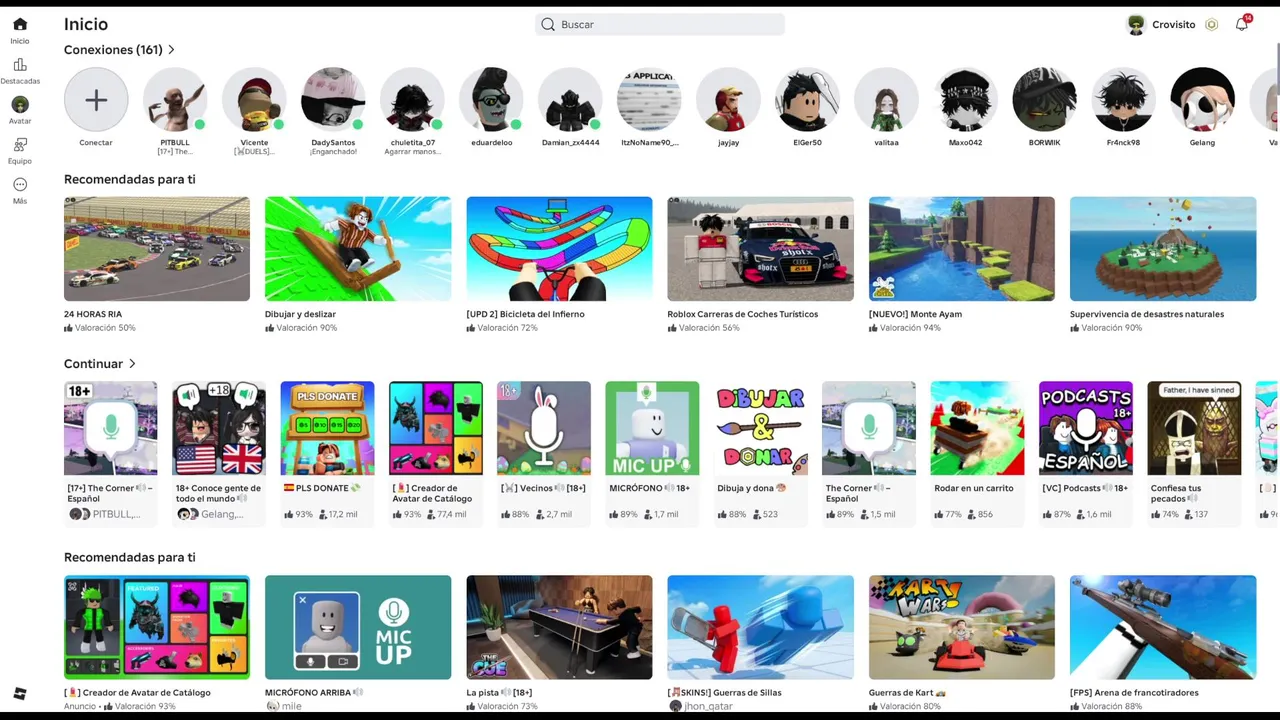This screenshot has width=1280, height=720.
Task: Open Supervivencia de desastres naturales thumbnail
Action: click(x=1163, y=249)
